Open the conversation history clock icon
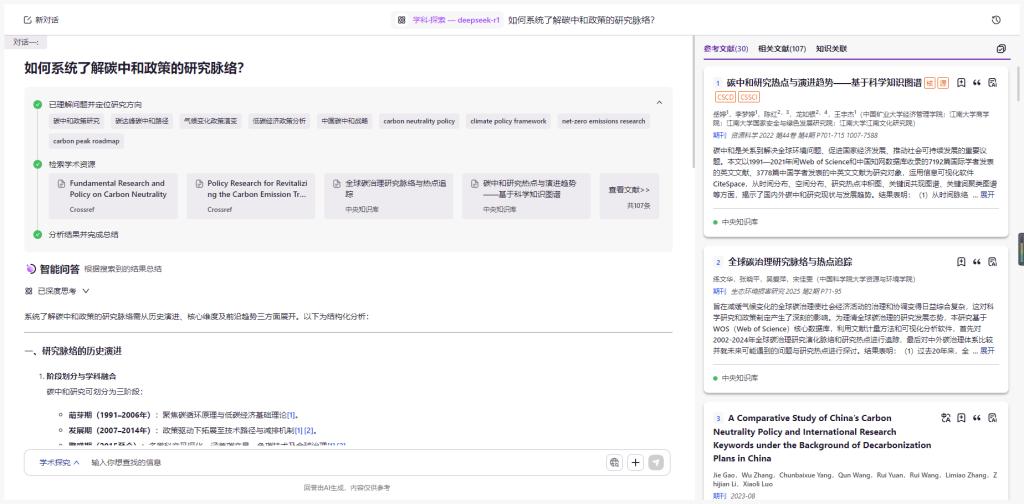 click(x=996, y=20)
